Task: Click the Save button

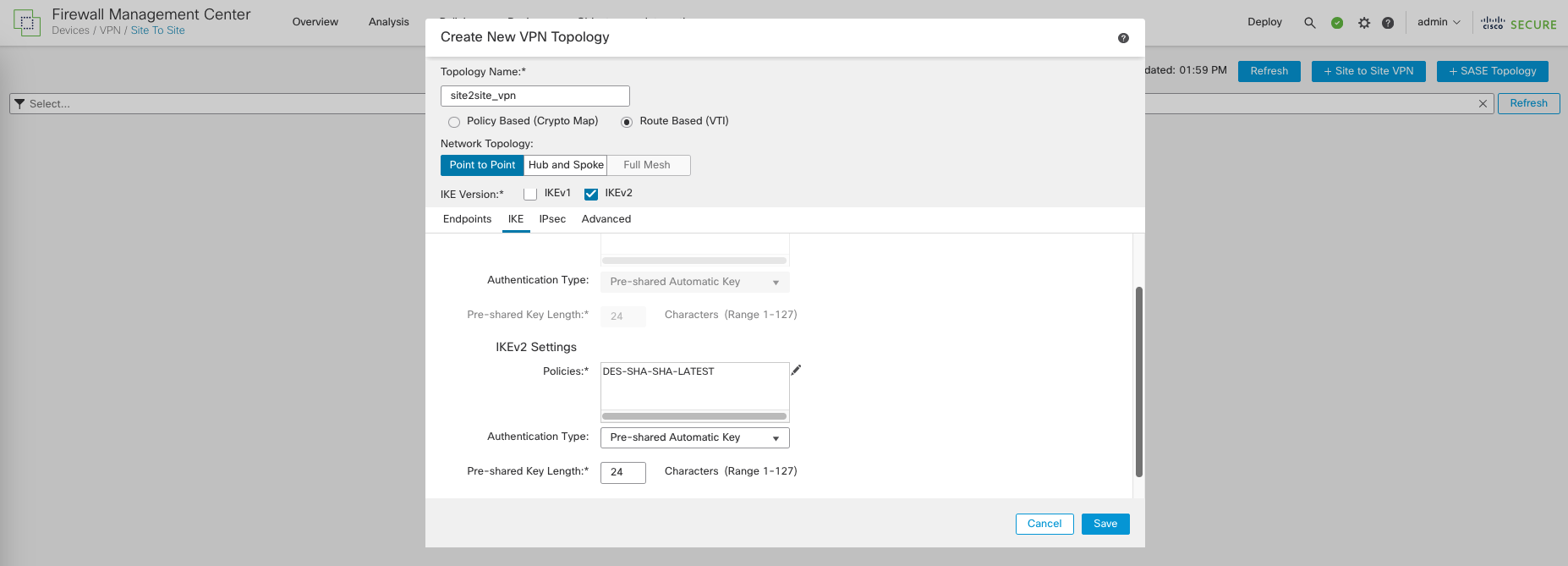Action: pos(1105,524)
